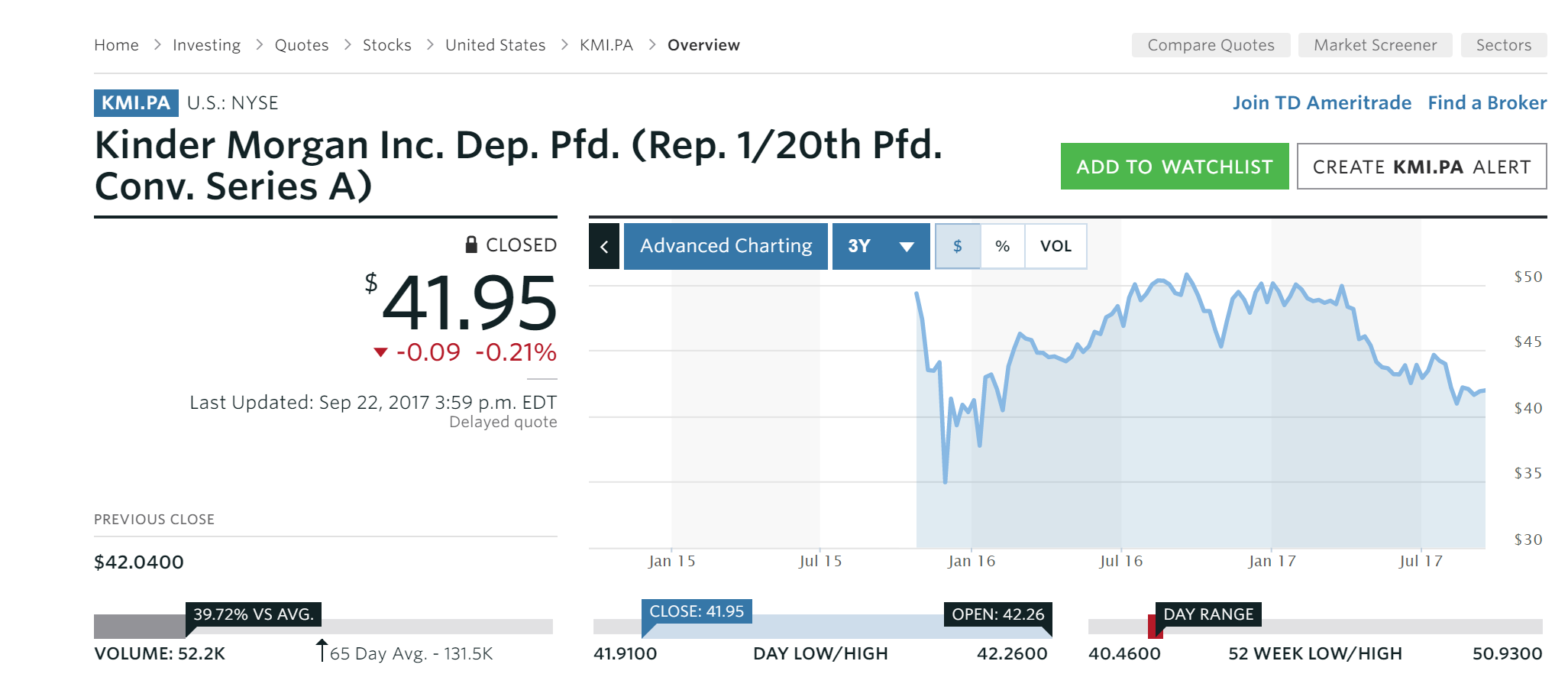Click the closed padlock icon

point(472,245)
